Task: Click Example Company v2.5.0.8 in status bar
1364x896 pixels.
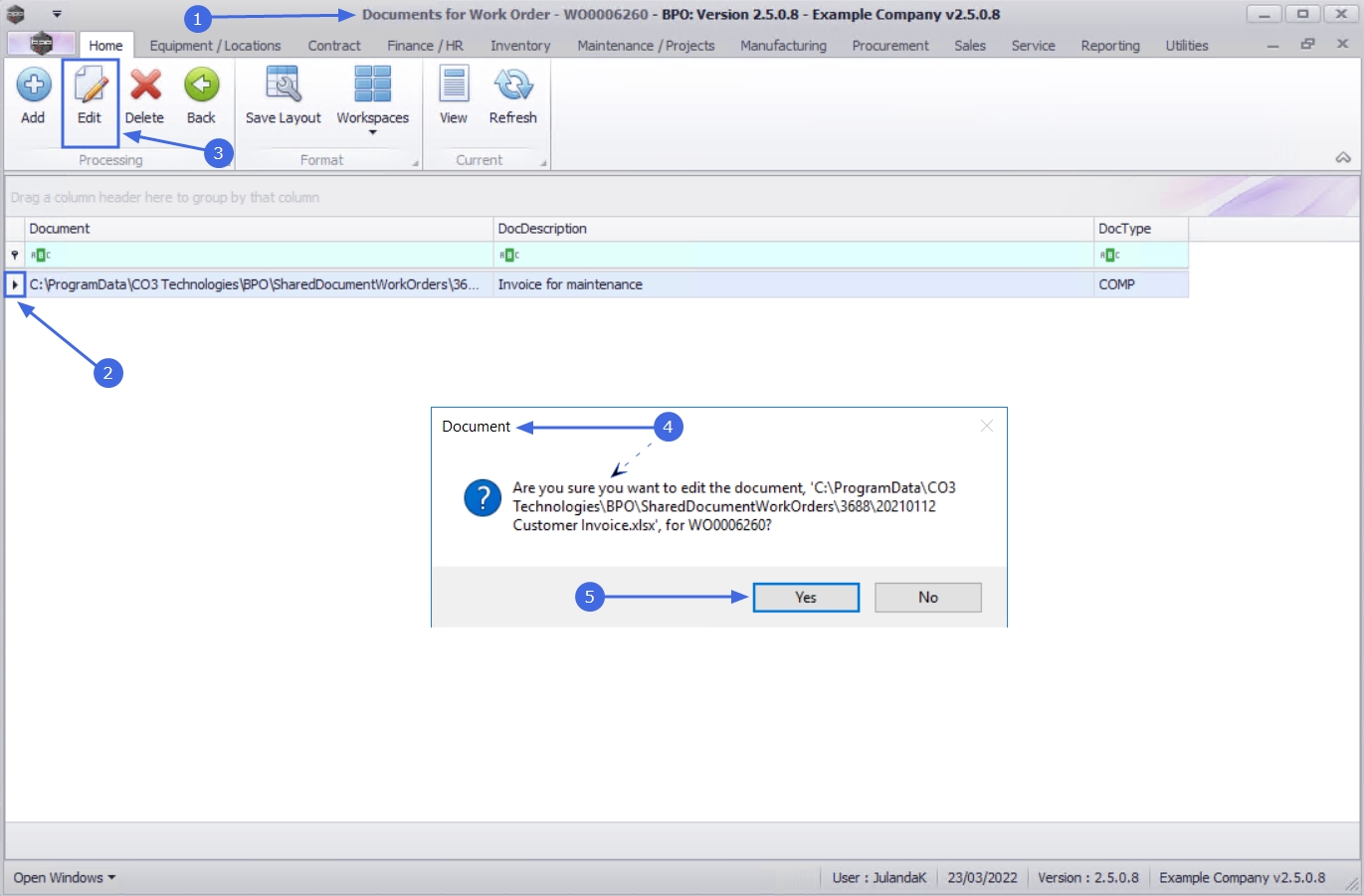Action: [1243, 878]
